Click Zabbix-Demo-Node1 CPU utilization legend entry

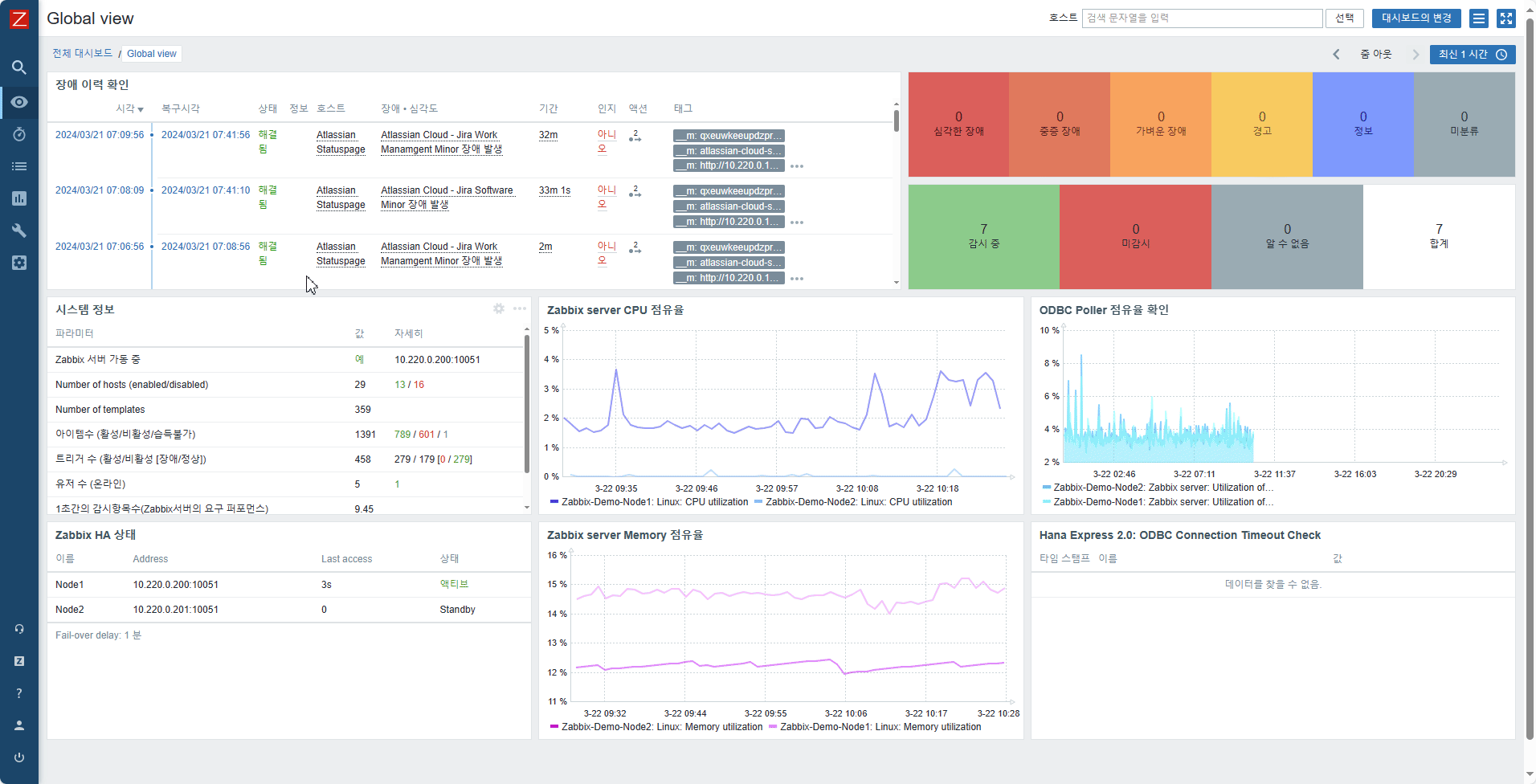[649, 502]
